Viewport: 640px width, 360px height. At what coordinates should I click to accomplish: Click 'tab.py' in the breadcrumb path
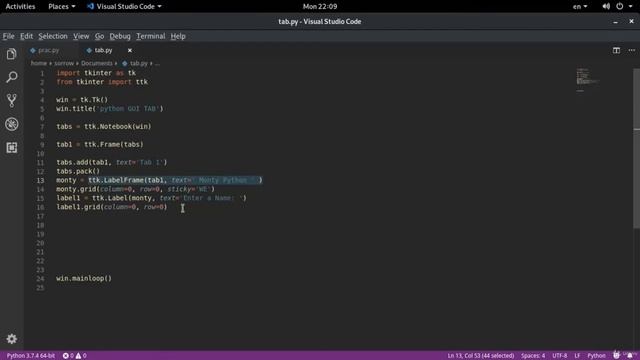[x=139, y=63]
